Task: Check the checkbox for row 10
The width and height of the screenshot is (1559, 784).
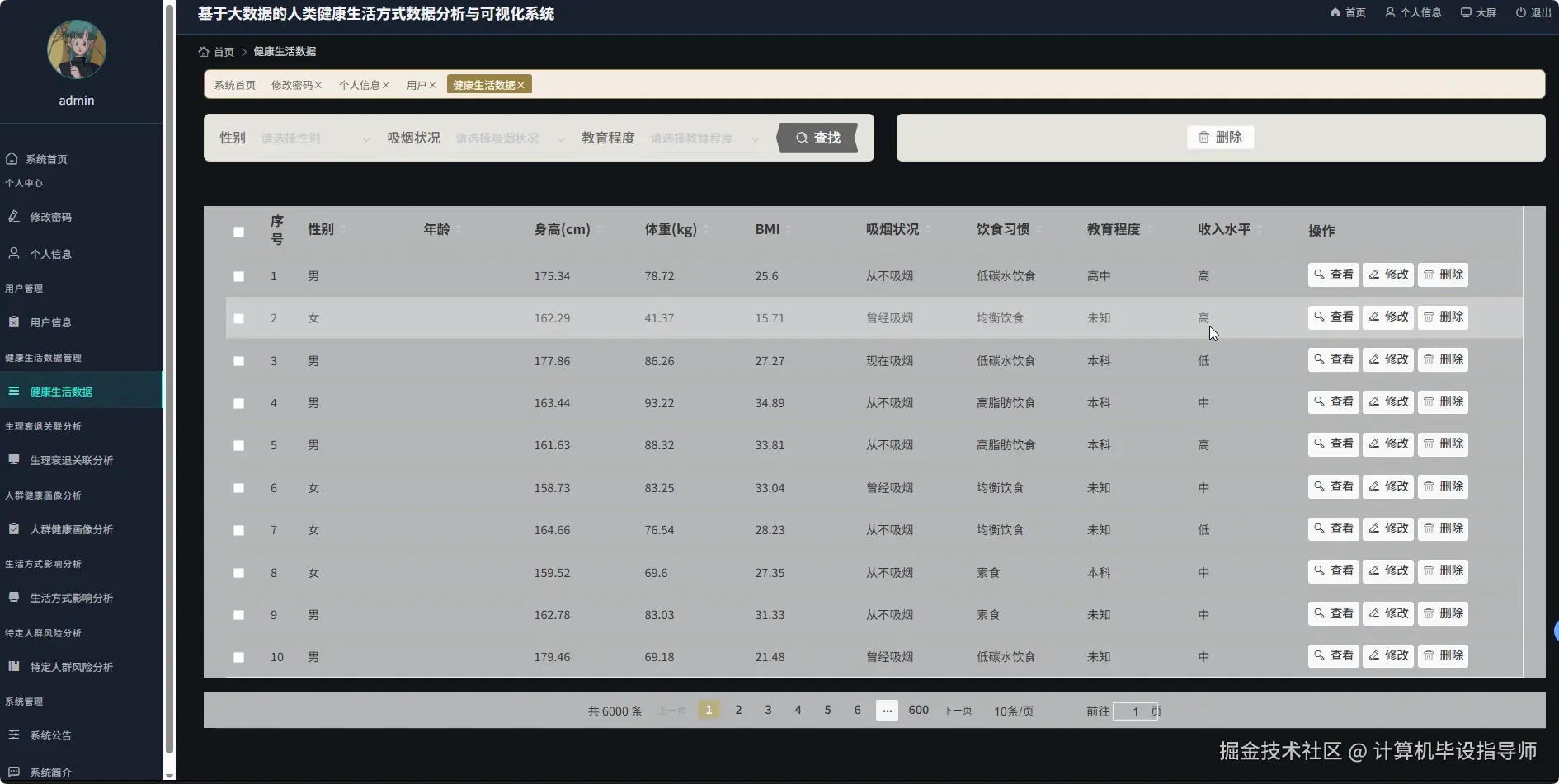Action: coord(238,657)
